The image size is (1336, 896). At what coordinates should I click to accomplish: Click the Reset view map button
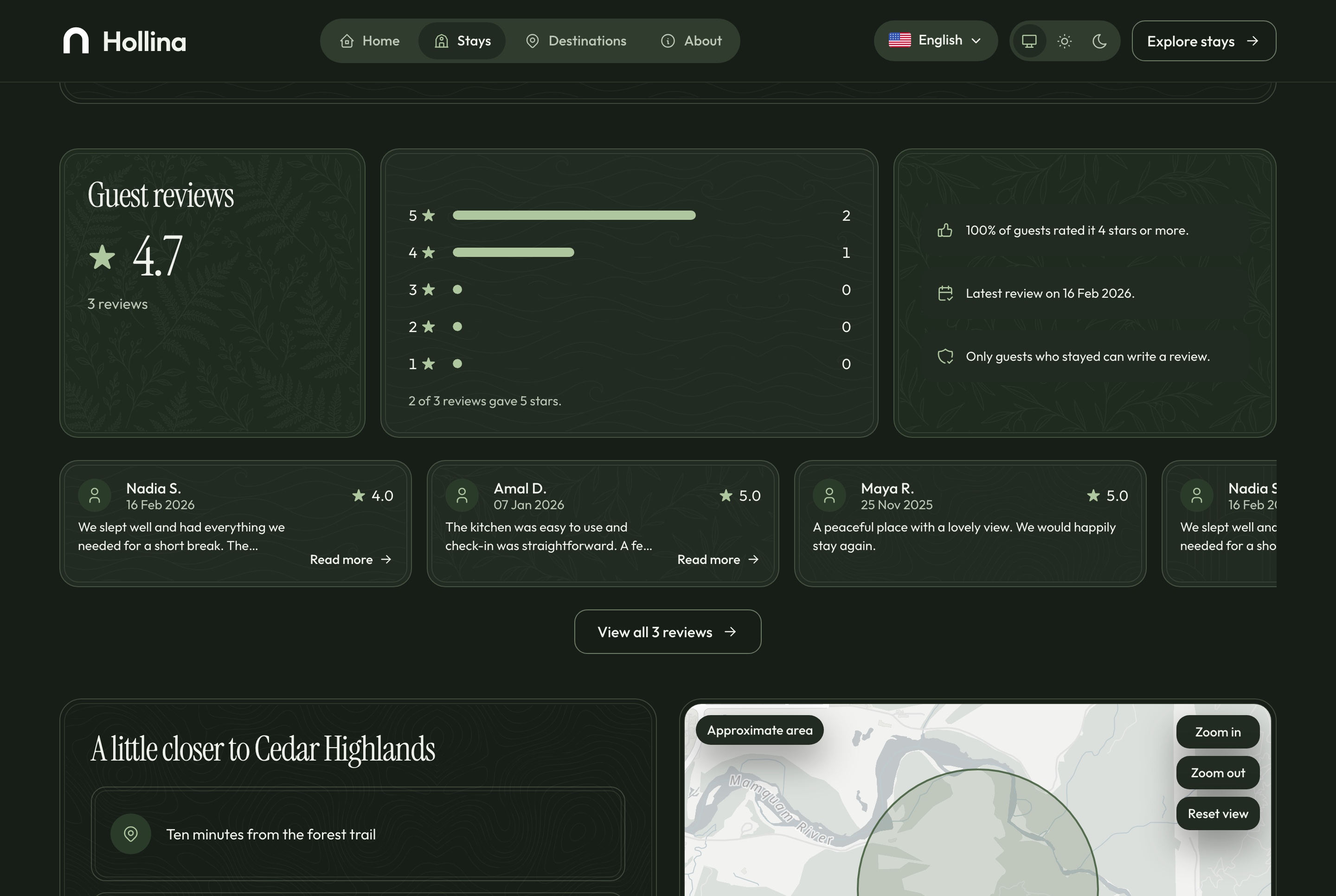[x=1218, y=814]
